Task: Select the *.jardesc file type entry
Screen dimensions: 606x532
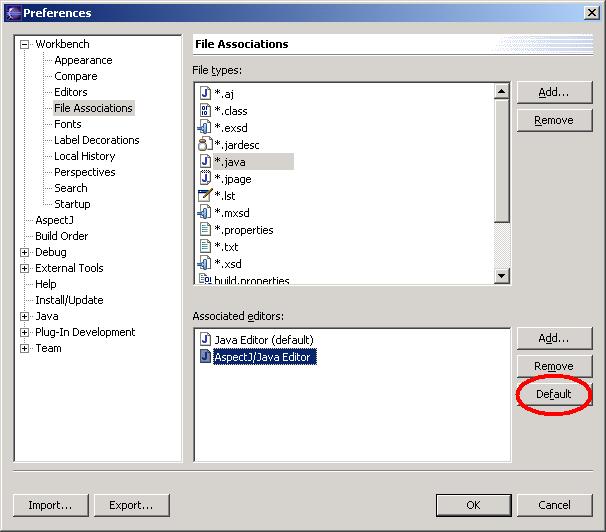Action: point(237,144)
